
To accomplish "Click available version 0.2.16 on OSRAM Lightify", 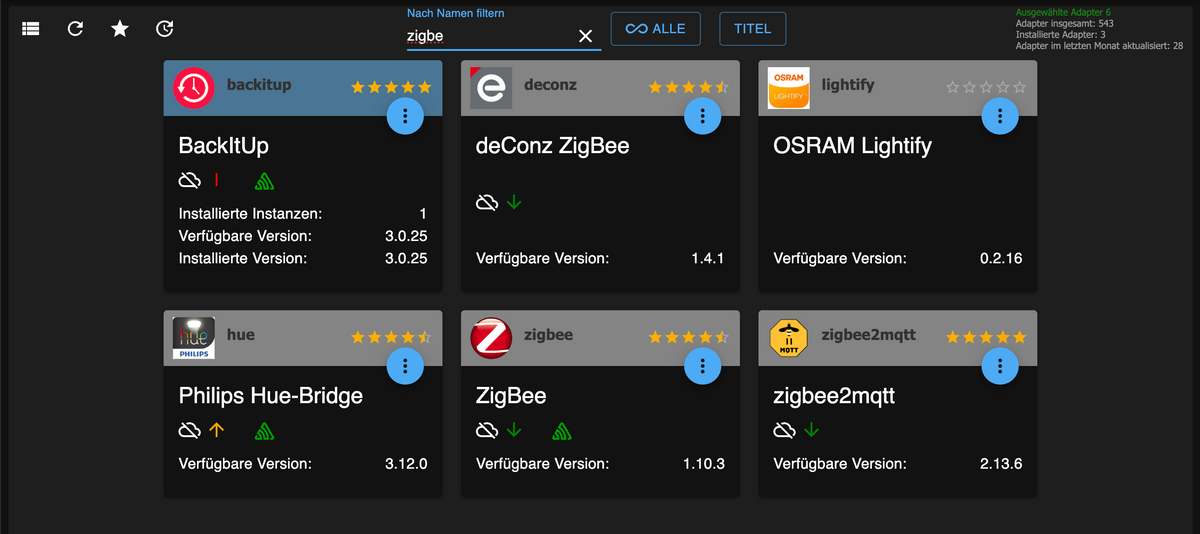I will point(1001,258).
